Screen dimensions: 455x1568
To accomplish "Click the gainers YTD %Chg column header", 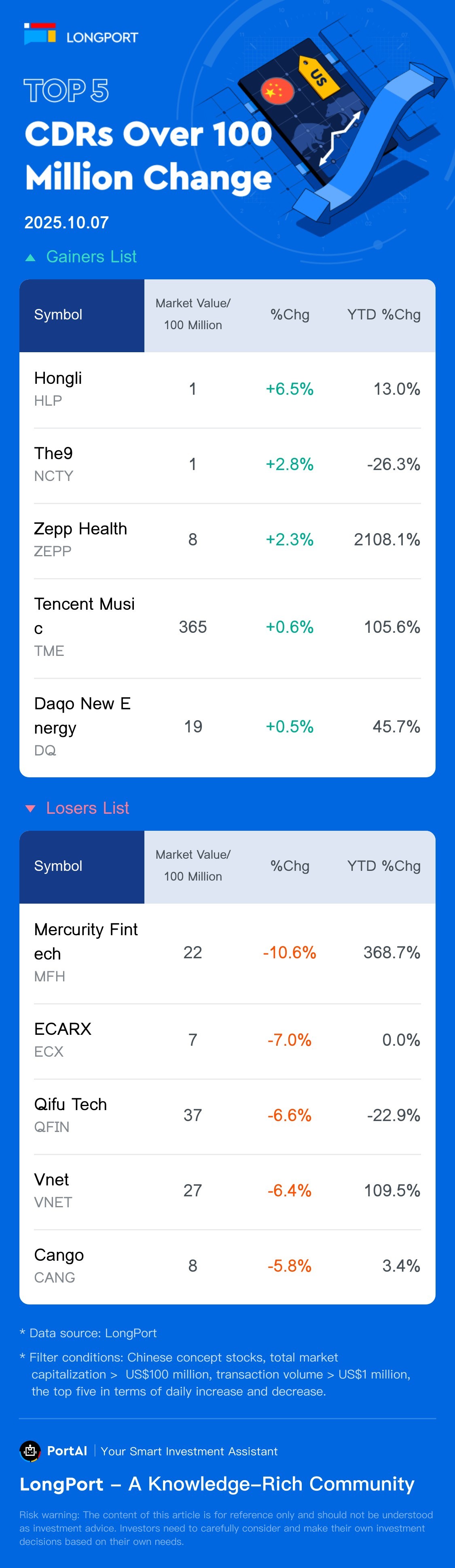I will click(x=383, y=315).
